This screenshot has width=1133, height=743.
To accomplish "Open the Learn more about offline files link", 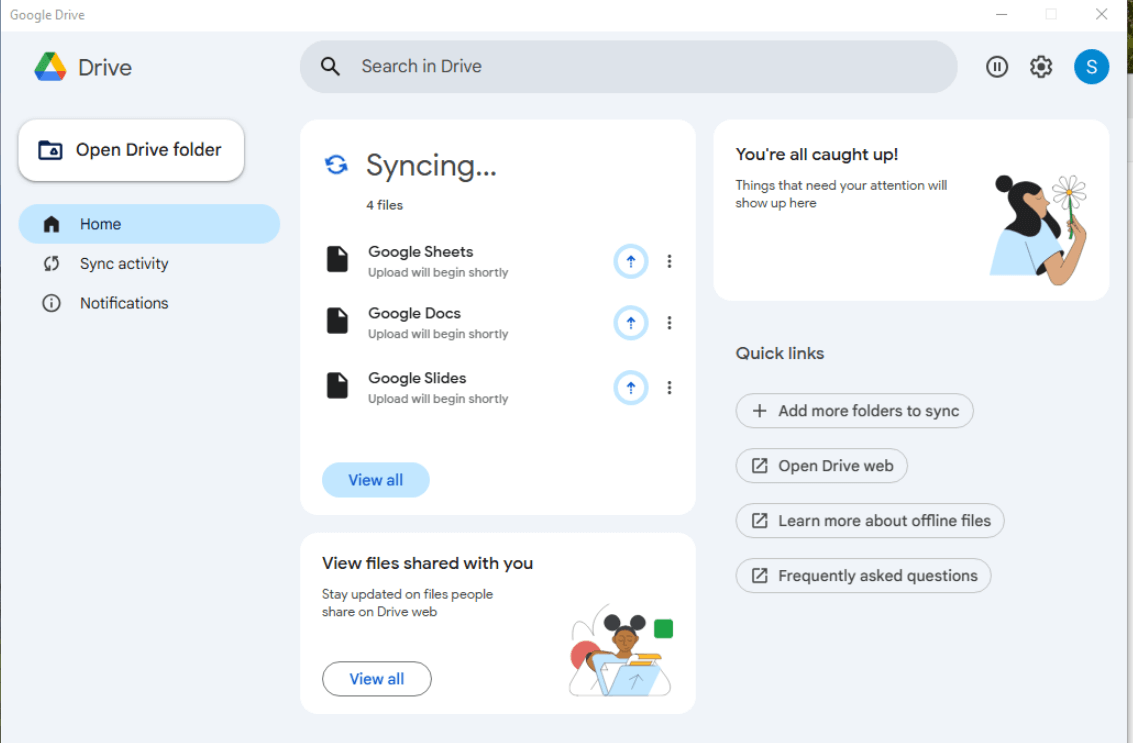I will [869, 521].
